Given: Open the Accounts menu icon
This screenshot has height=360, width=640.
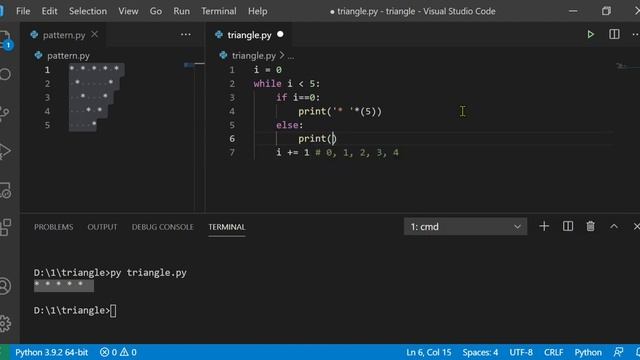Looking at the screenshot, I should [5, 286].
